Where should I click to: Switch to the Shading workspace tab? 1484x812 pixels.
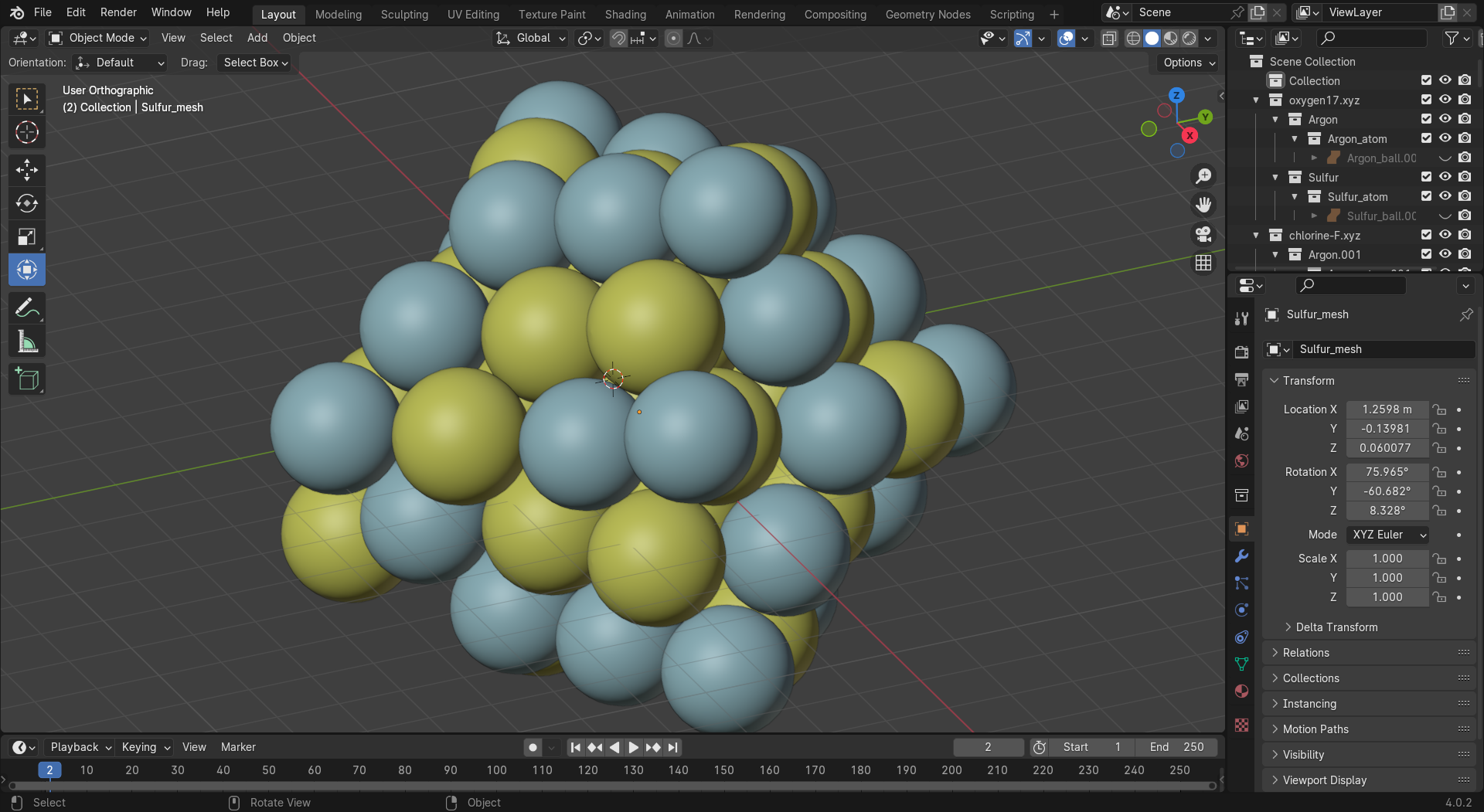(625, 14)
